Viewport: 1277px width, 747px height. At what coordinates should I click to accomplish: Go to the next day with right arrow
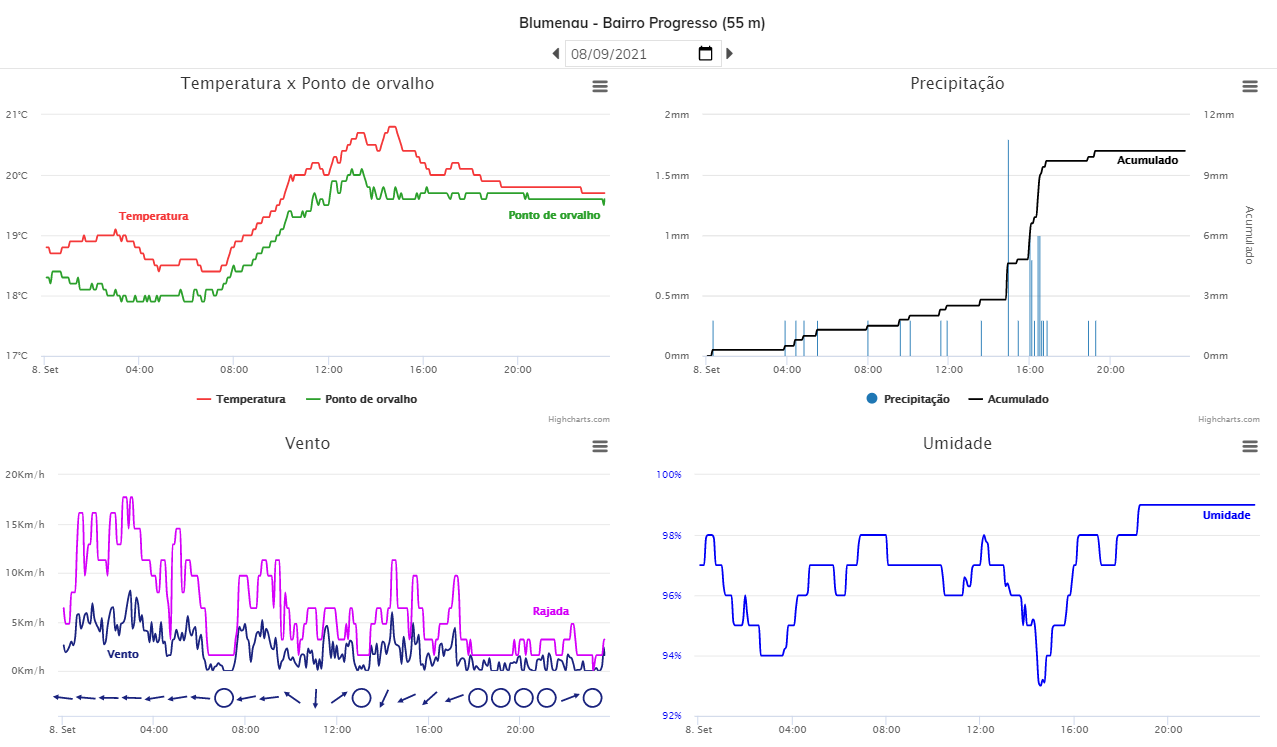[x=729, y=53]
